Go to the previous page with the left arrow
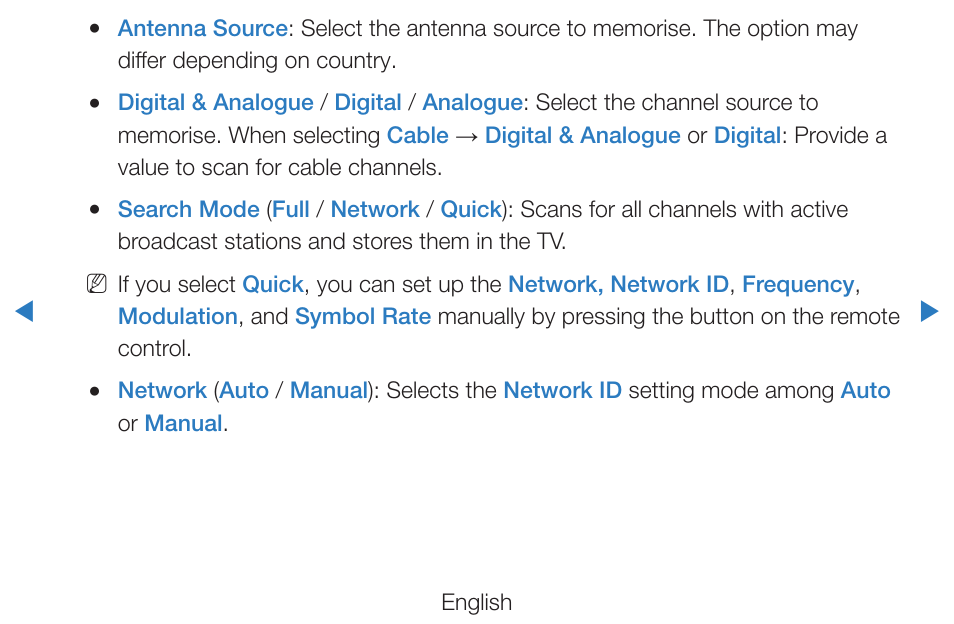The height and width of the screenshot is (624, 954). click(24, 311)
